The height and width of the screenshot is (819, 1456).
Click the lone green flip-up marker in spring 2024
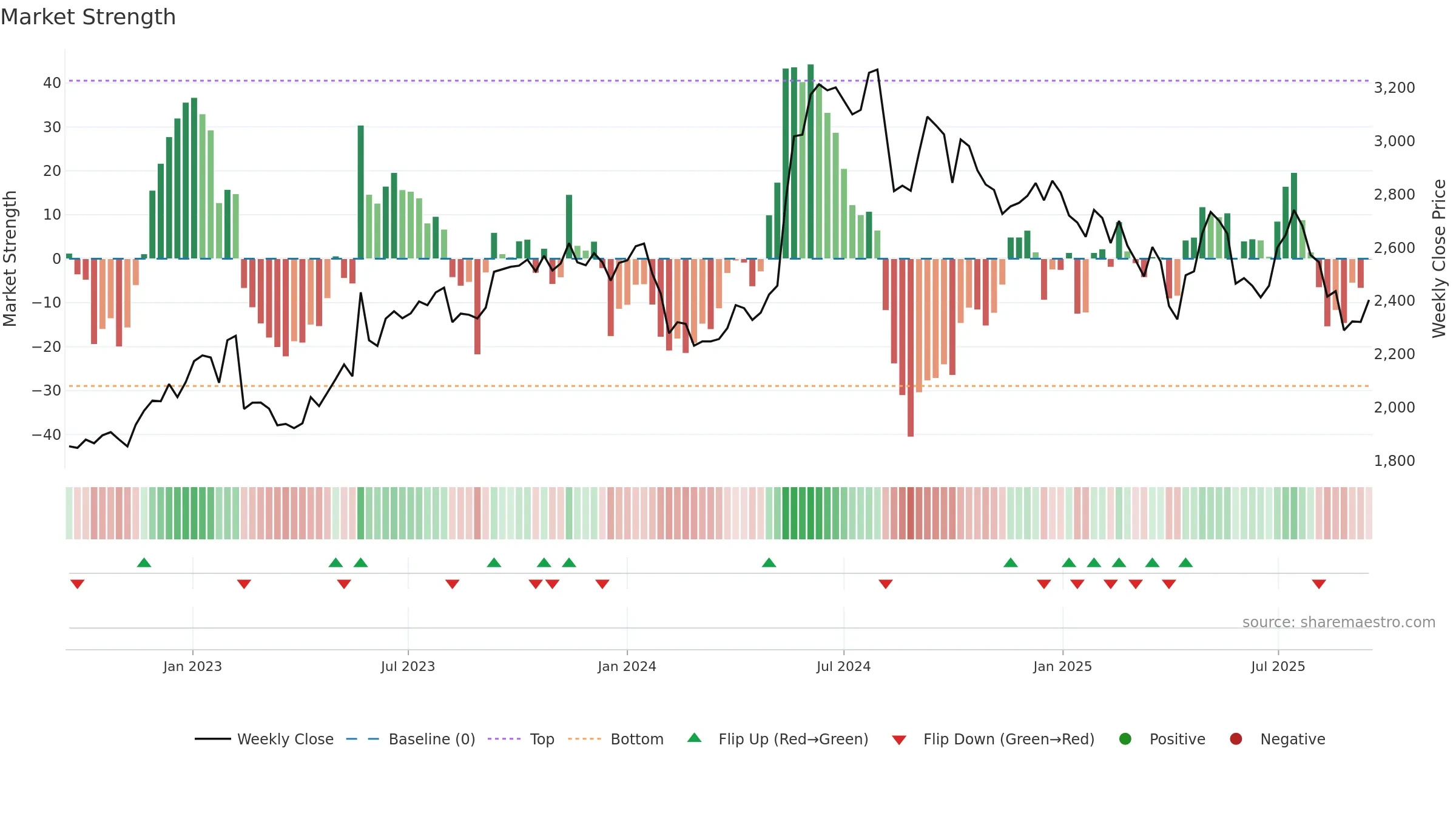click(769, 562)
